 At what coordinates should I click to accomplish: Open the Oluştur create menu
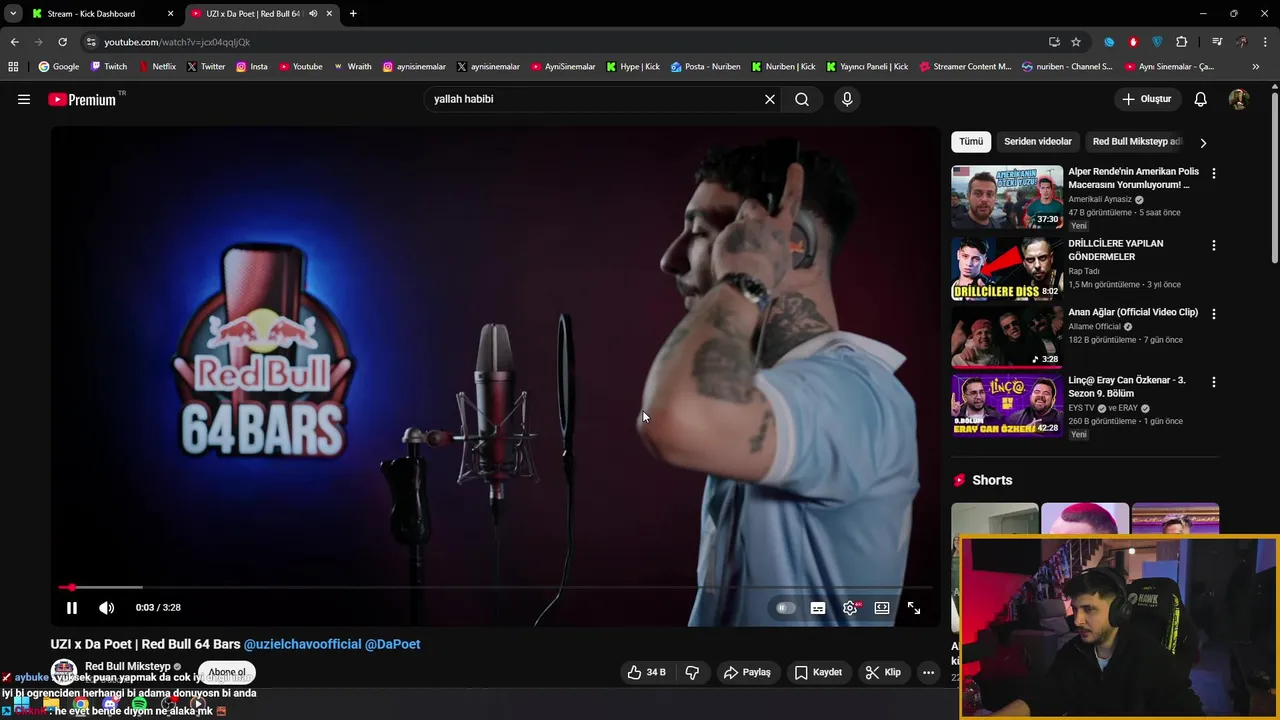[1146, 99]
